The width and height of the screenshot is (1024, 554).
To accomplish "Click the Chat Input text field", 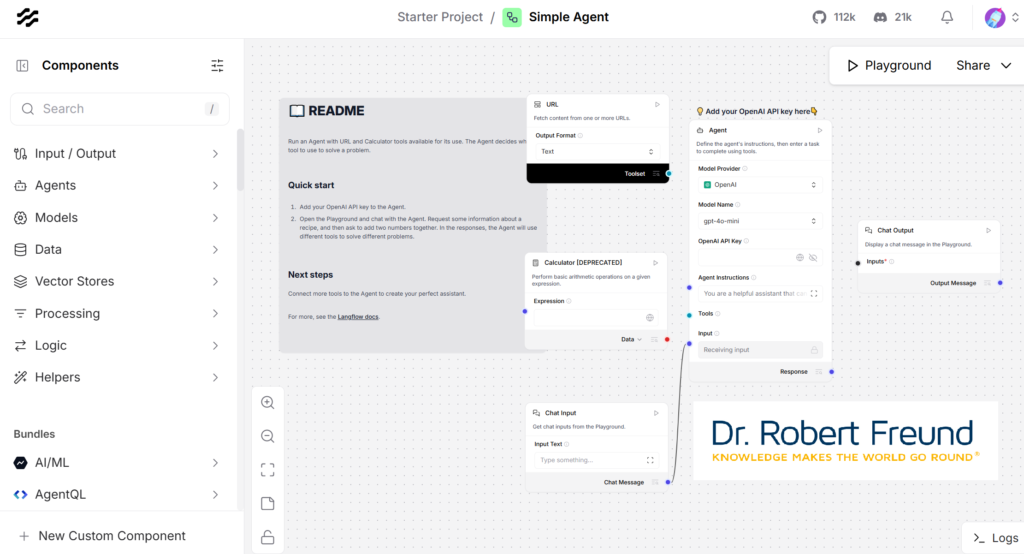I will (x=597, y=460).
